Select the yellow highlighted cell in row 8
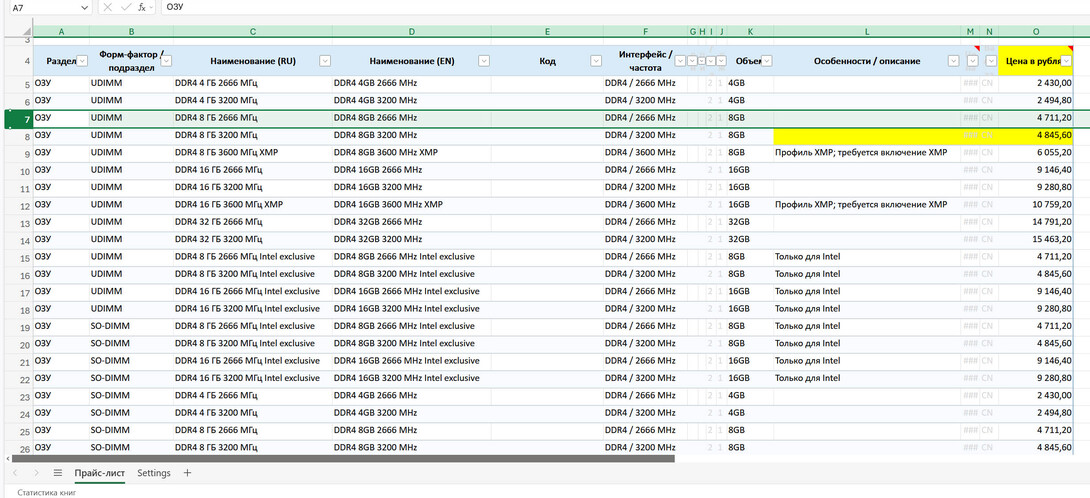The image size is (1090, 498). click(x=867, y=135)
